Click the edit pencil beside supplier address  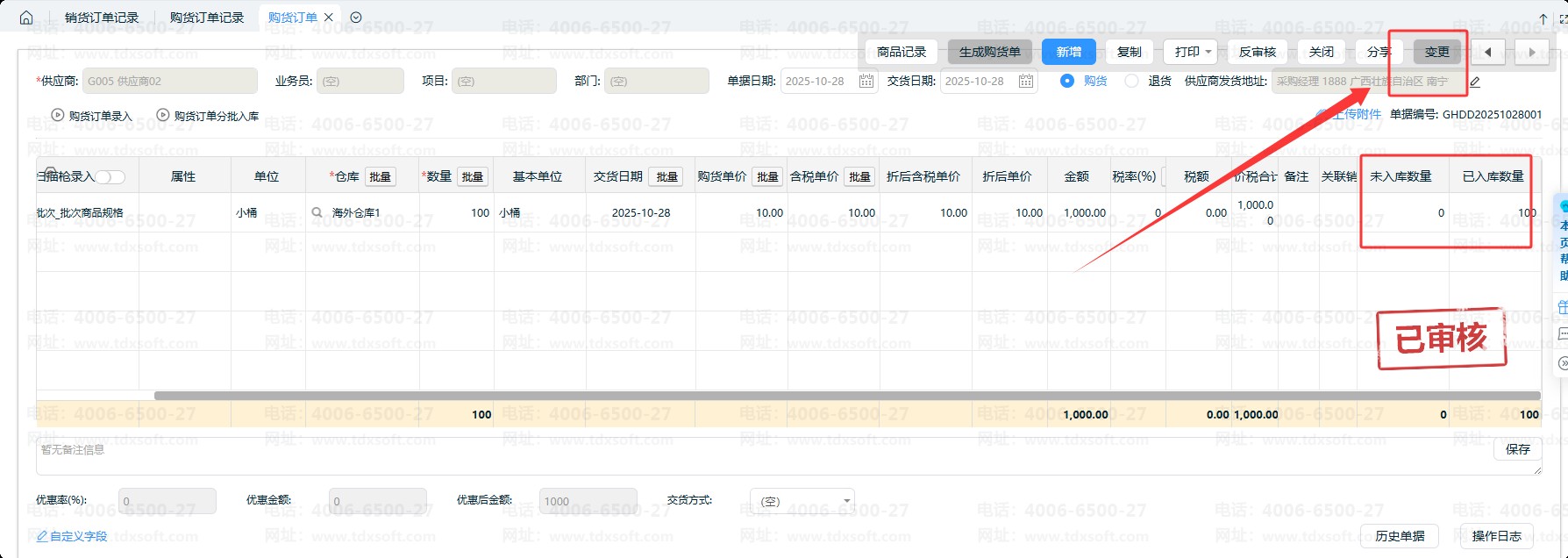(x=1475, y=82)
